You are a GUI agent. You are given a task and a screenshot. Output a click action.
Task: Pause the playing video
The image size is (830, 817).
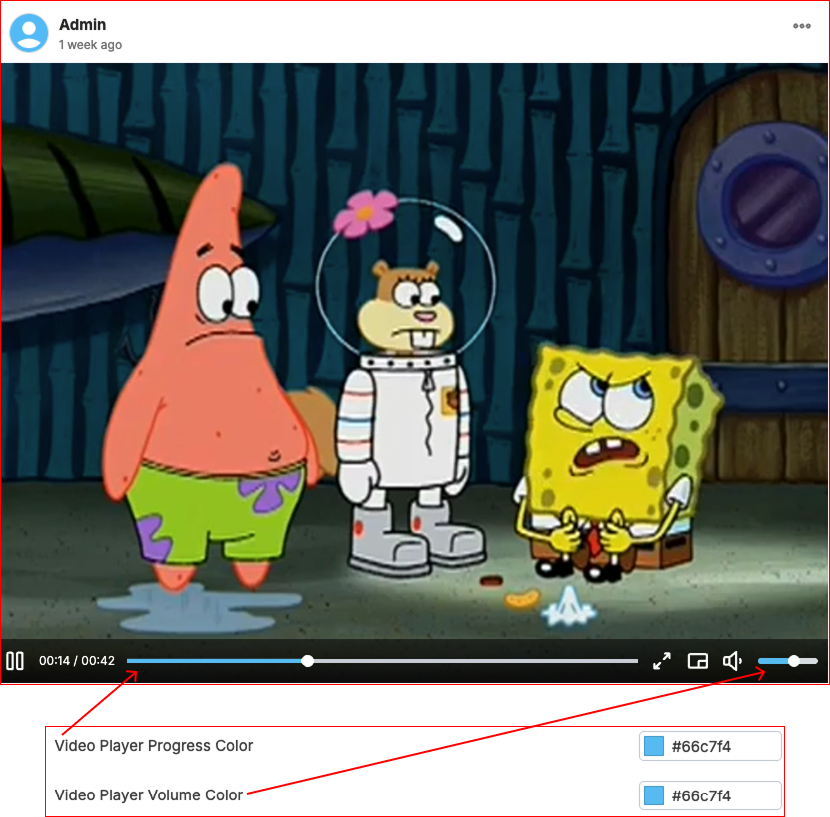pyautogui.click(x=15, y=661)
